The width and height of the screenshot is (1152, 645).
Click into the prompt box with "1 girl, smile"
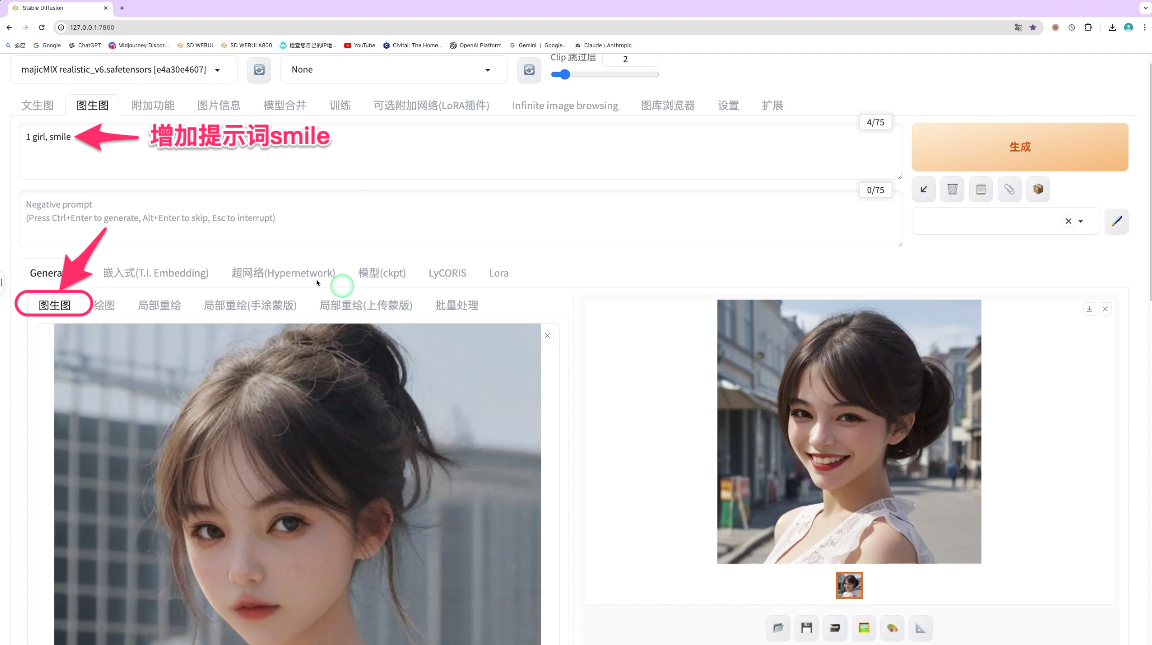click(x=460, y=151)
